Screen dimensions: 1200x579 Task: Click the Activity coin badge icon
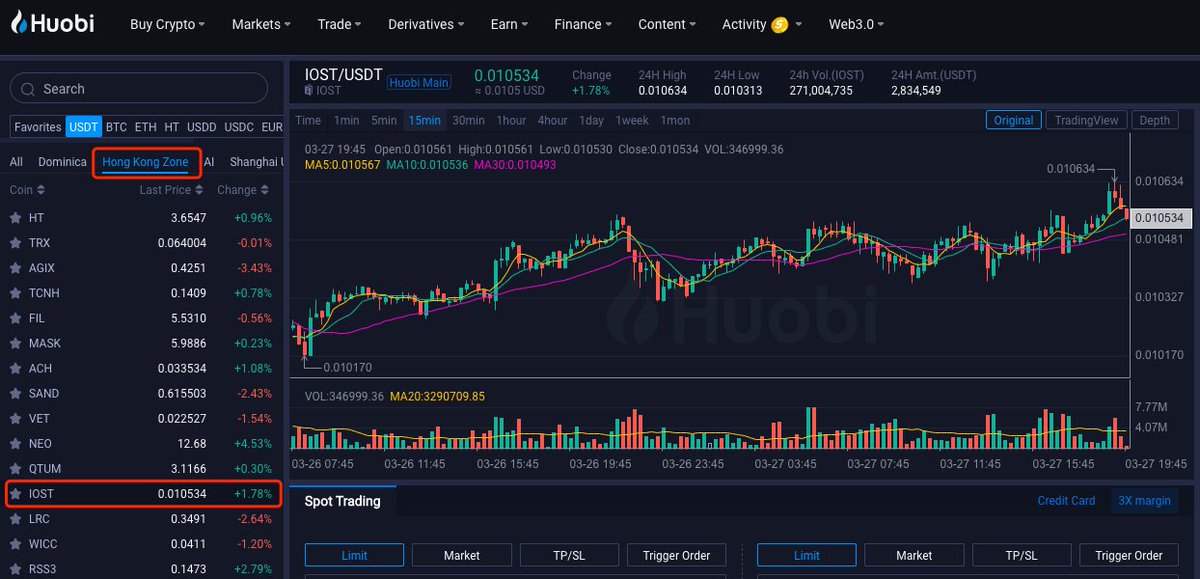point(780,24)
